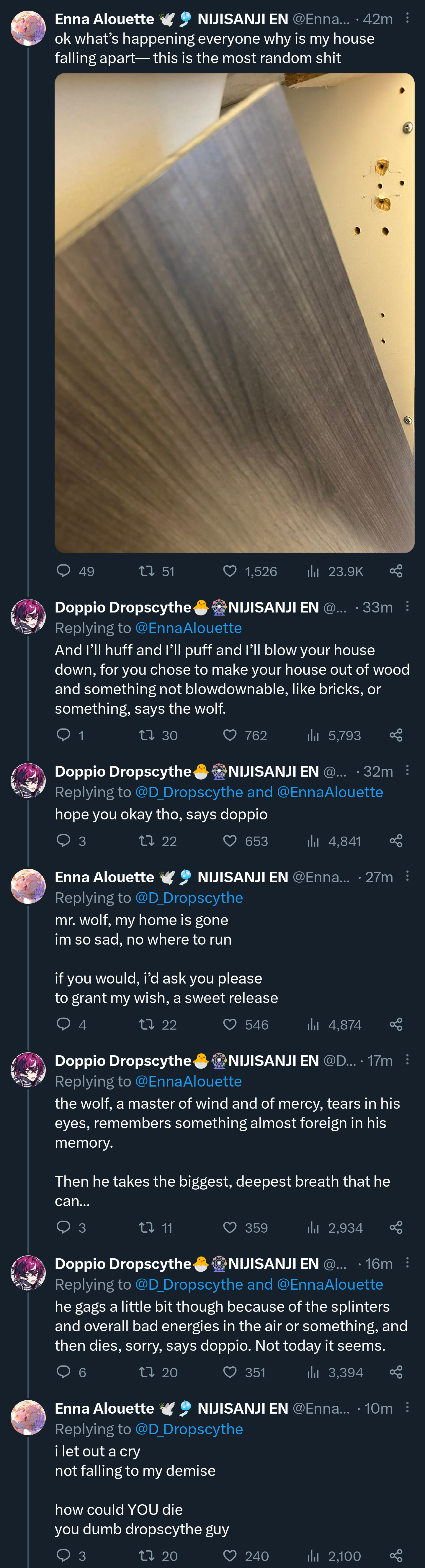Retweet Enna's 'dumb dropscythe guy' reply
The height and width of the screenshot is (1568, 425).
(x=146, y=1555)
